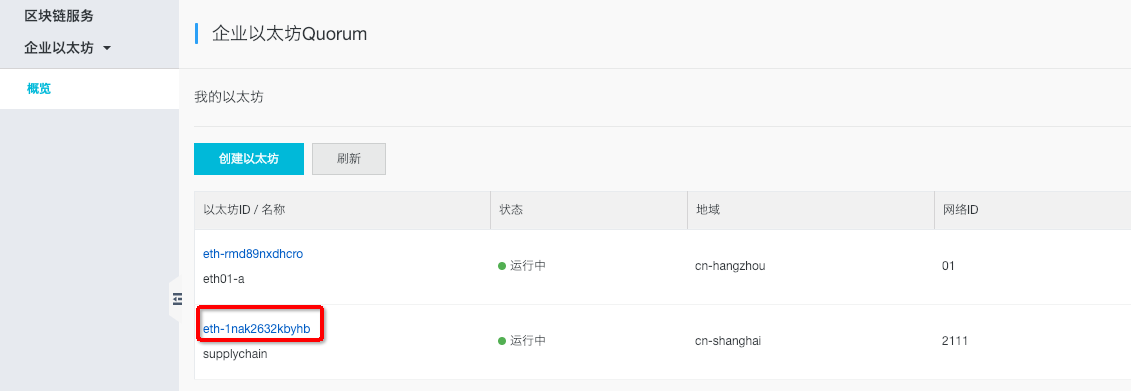Click the 企业以太坊Quorum page title

[x=290, y=33]
